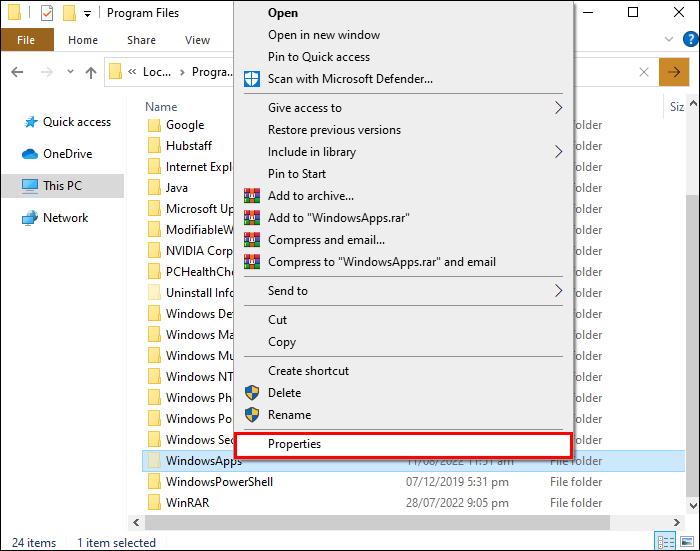The image size is (700, 551).
Task: Choose Properties from the context menu
Action: [403, 444]
